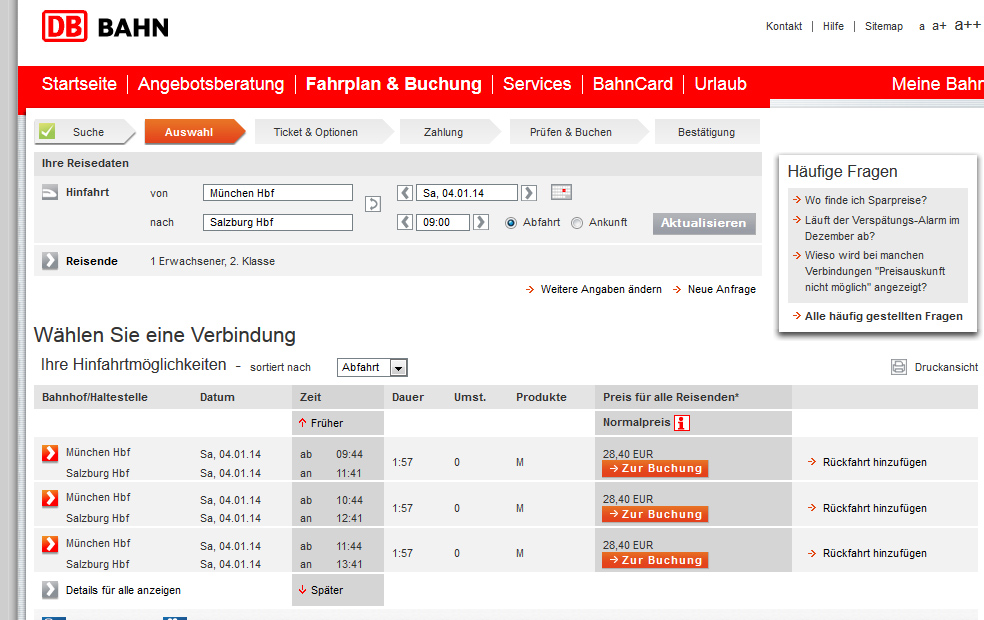Expand details for the 10:44 connection
Viewport: 984px width, 620px height.
click(x=50, y=498)
